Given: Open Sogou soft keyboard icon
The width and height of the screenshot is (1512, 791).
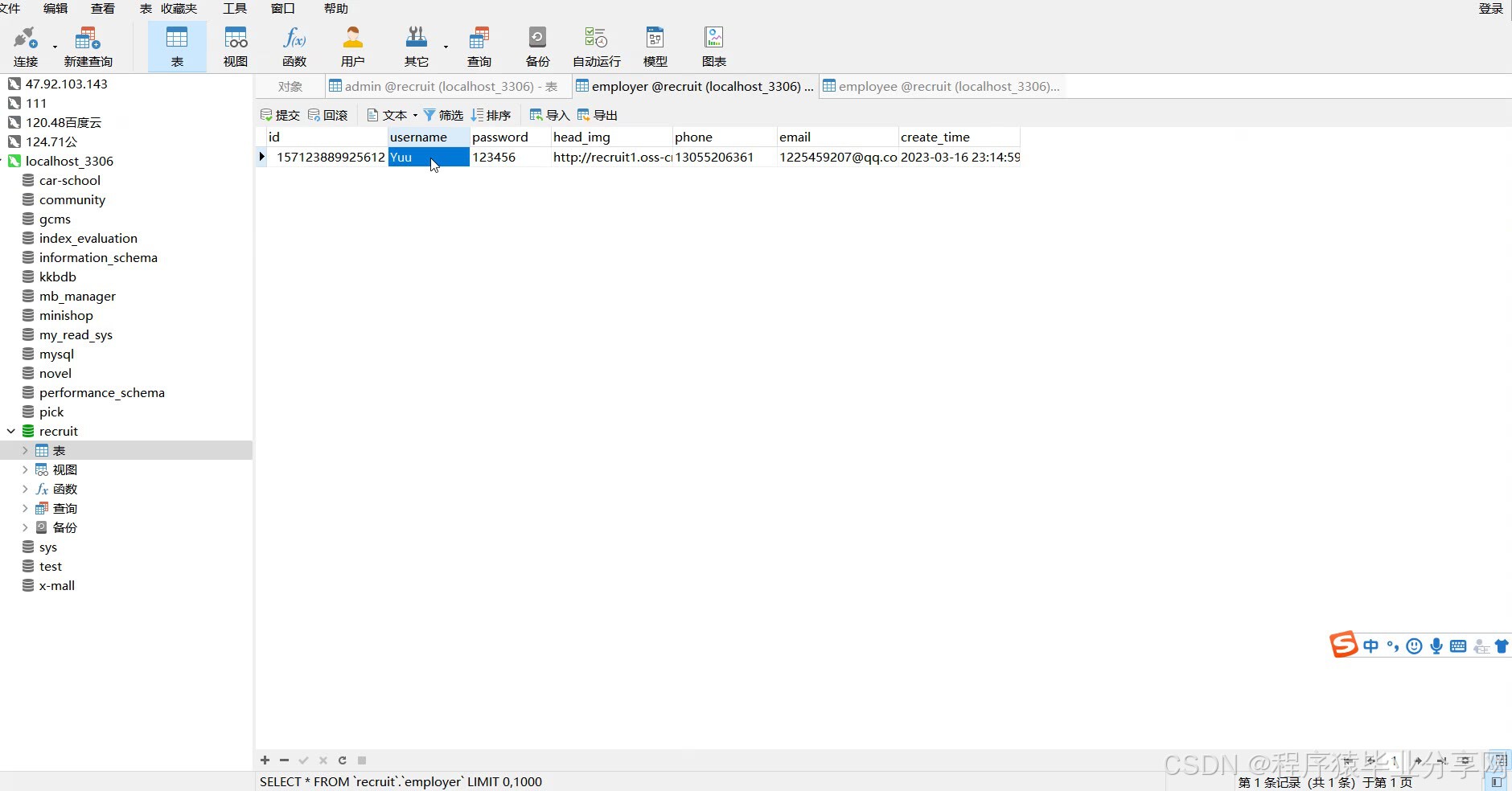Looking at the screenshot, I should (1458, 646).
